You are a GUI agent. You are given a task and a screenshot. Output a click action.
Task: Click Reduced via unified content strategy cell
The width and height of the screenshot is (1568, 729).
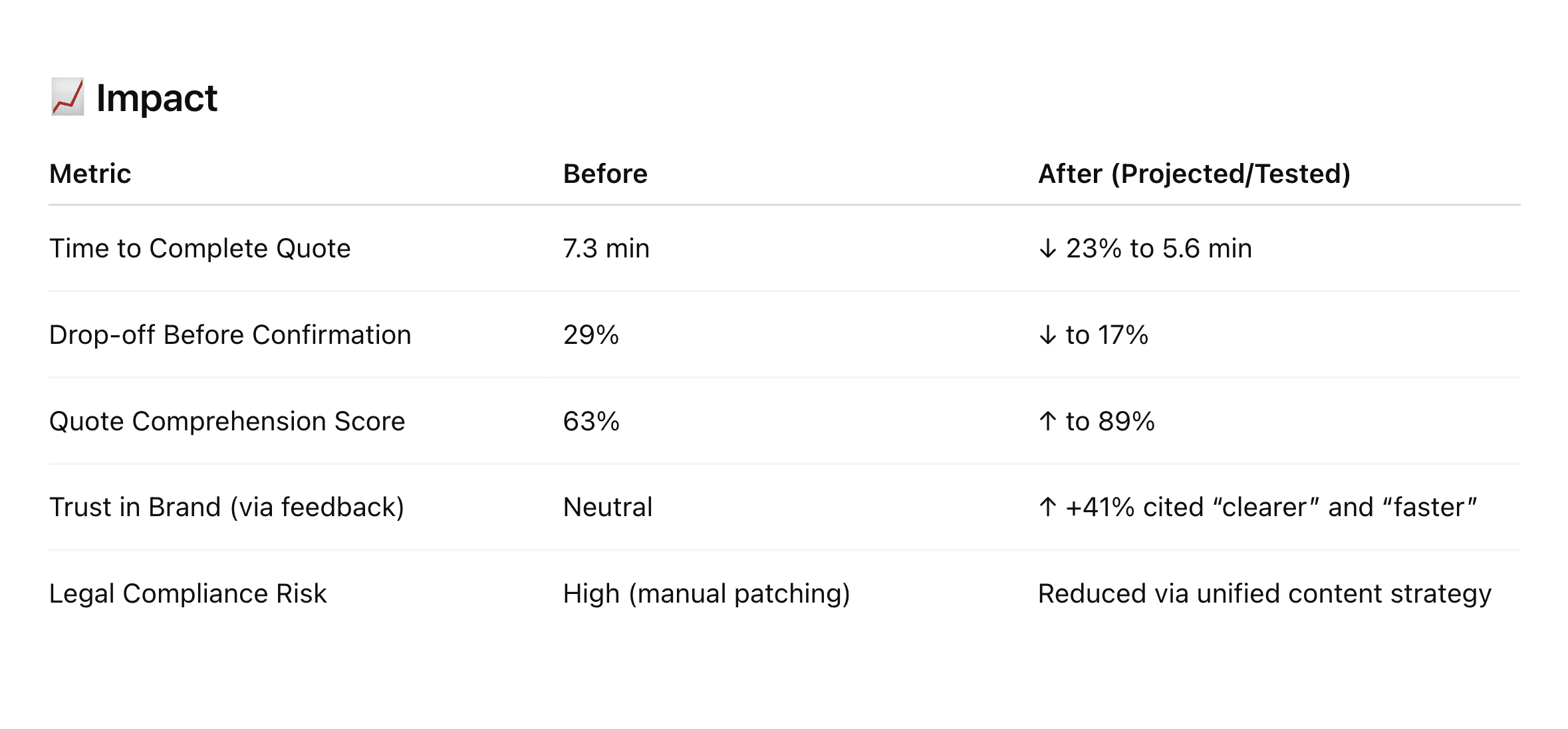1265,595
